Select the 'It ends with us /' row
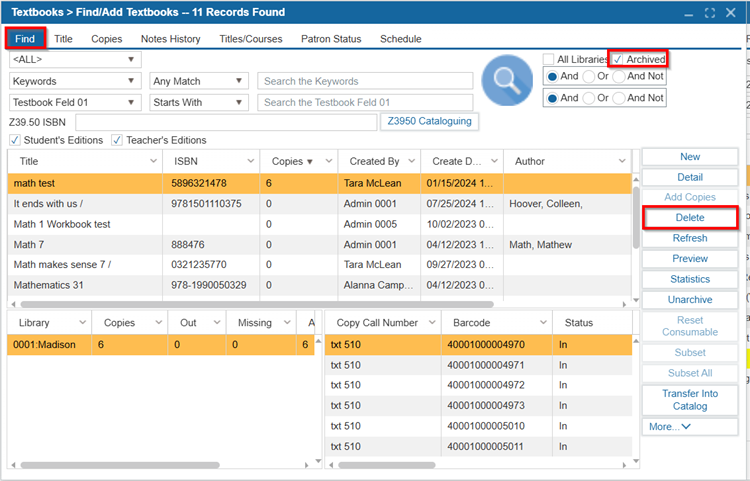The width and height of the screenshot is (750, 481). pyautogui.click(x=320, y=204)
